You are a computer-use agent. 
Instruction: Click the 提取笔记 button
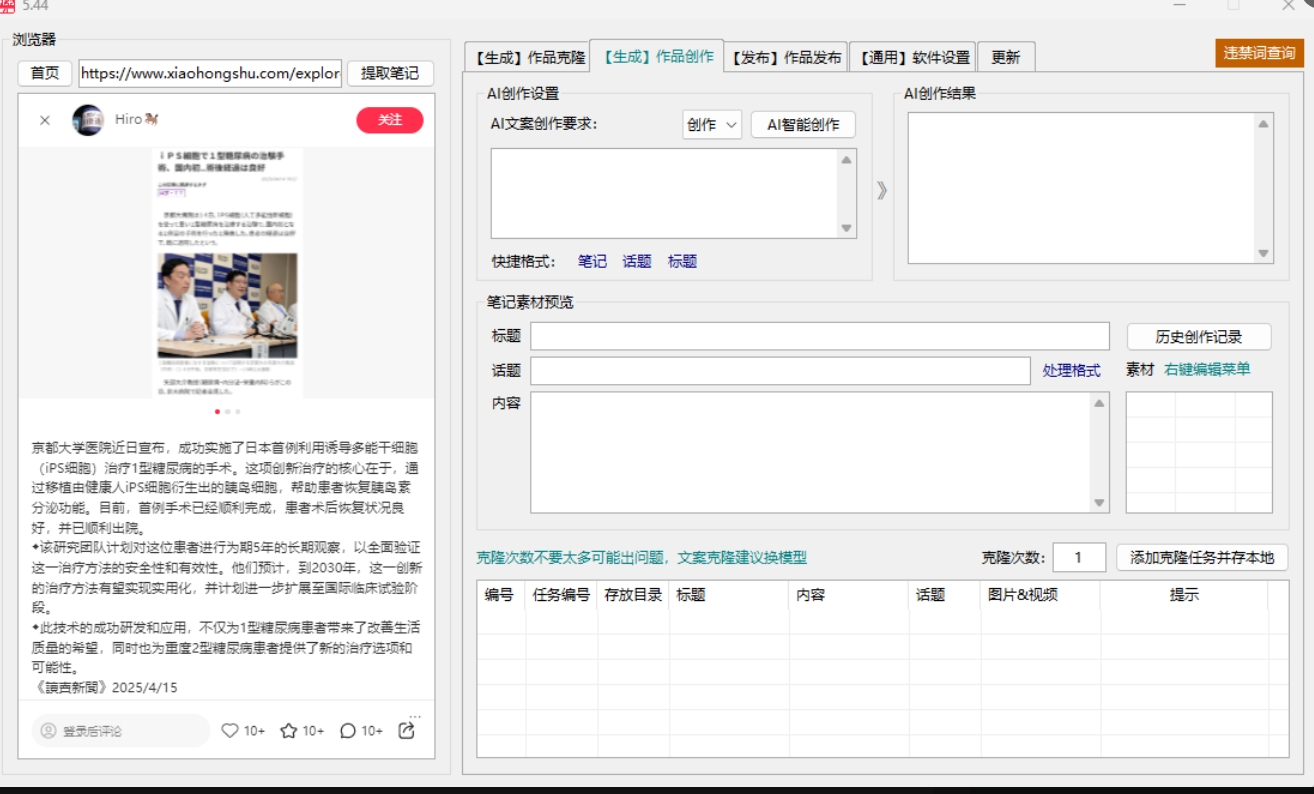[390, 73]
